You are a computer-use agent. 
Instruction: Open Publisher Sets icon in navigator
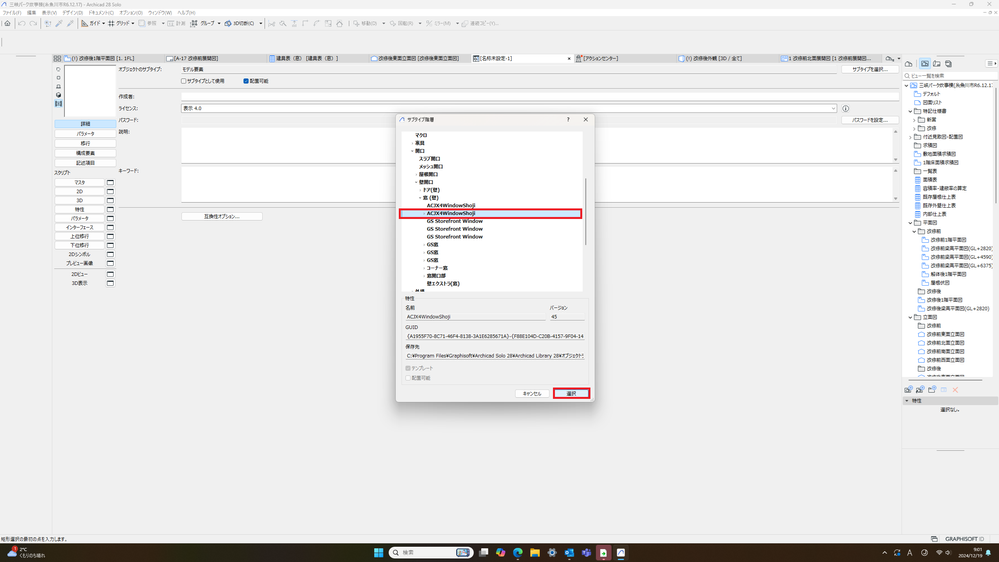click(x=948, y=64)
